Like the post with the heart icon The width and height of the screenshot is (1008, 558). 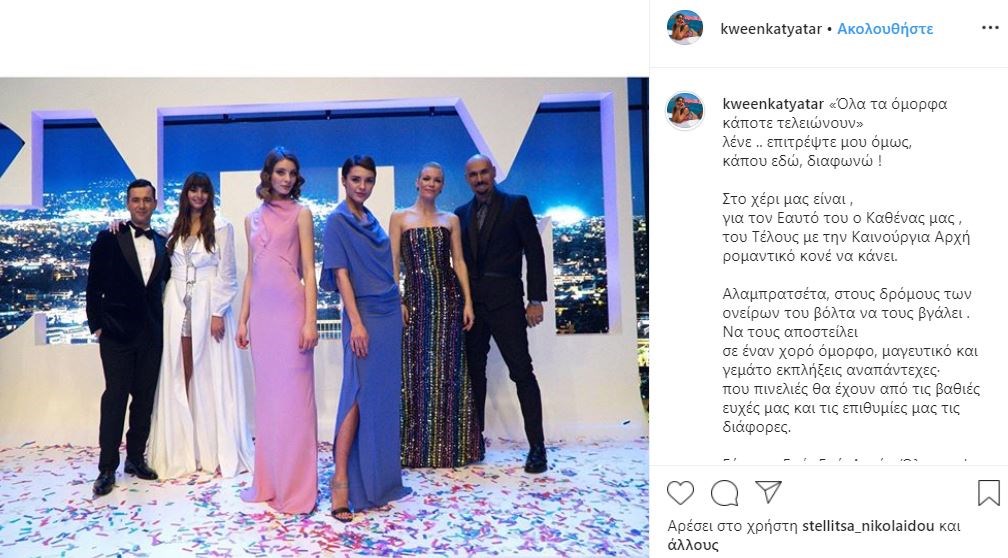[680, 493]
